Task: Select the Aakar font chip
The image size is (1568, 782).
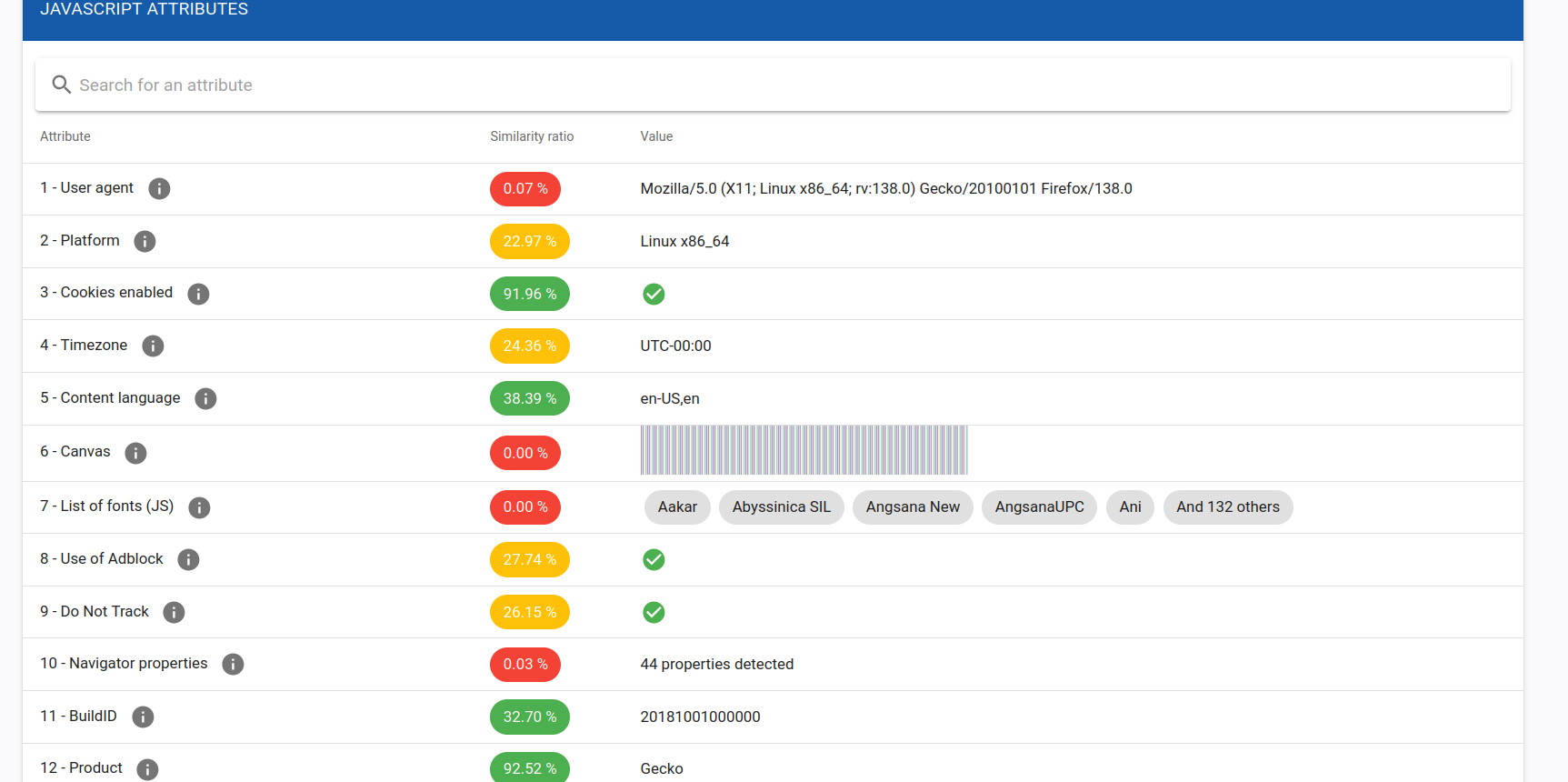Action: pyautogui.click(x=677, y=506)
